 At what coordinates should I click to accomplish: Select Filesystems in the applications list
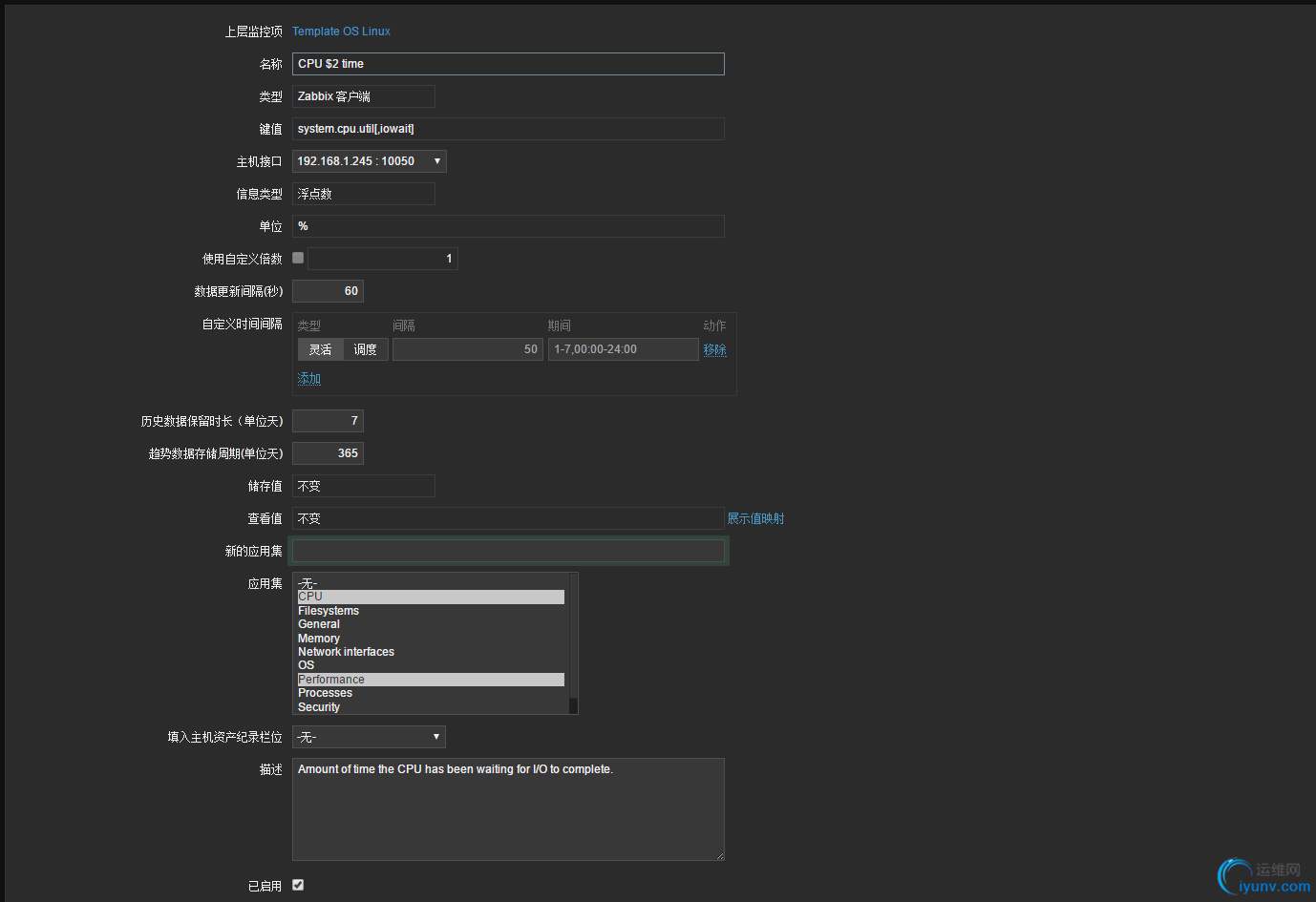[x=431, y=611]
